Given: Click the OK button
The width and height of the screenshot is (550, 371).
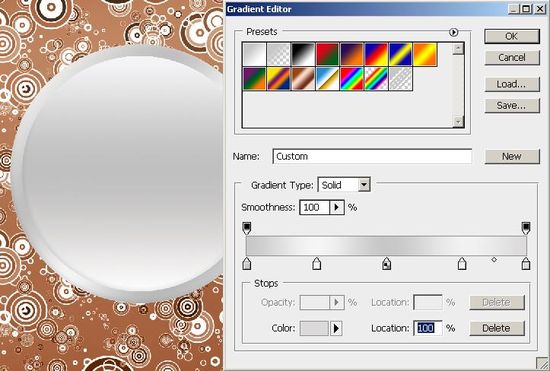Looking at the screenshot, I should (512, 36).
